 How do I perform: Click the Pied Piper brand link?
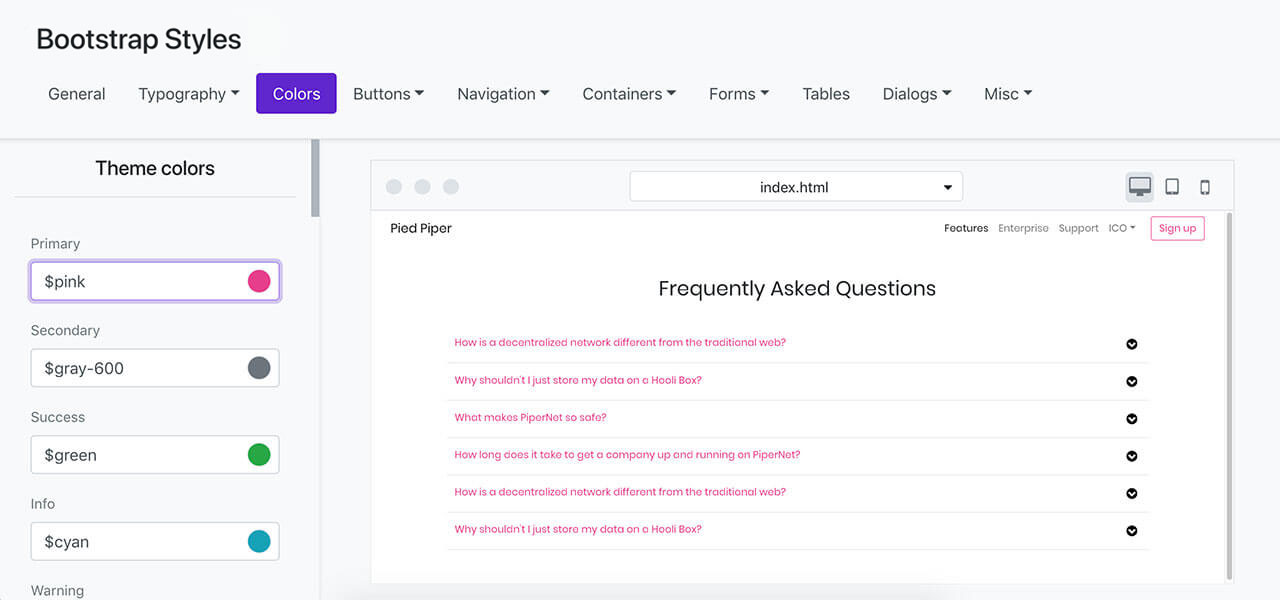point(421,228)
